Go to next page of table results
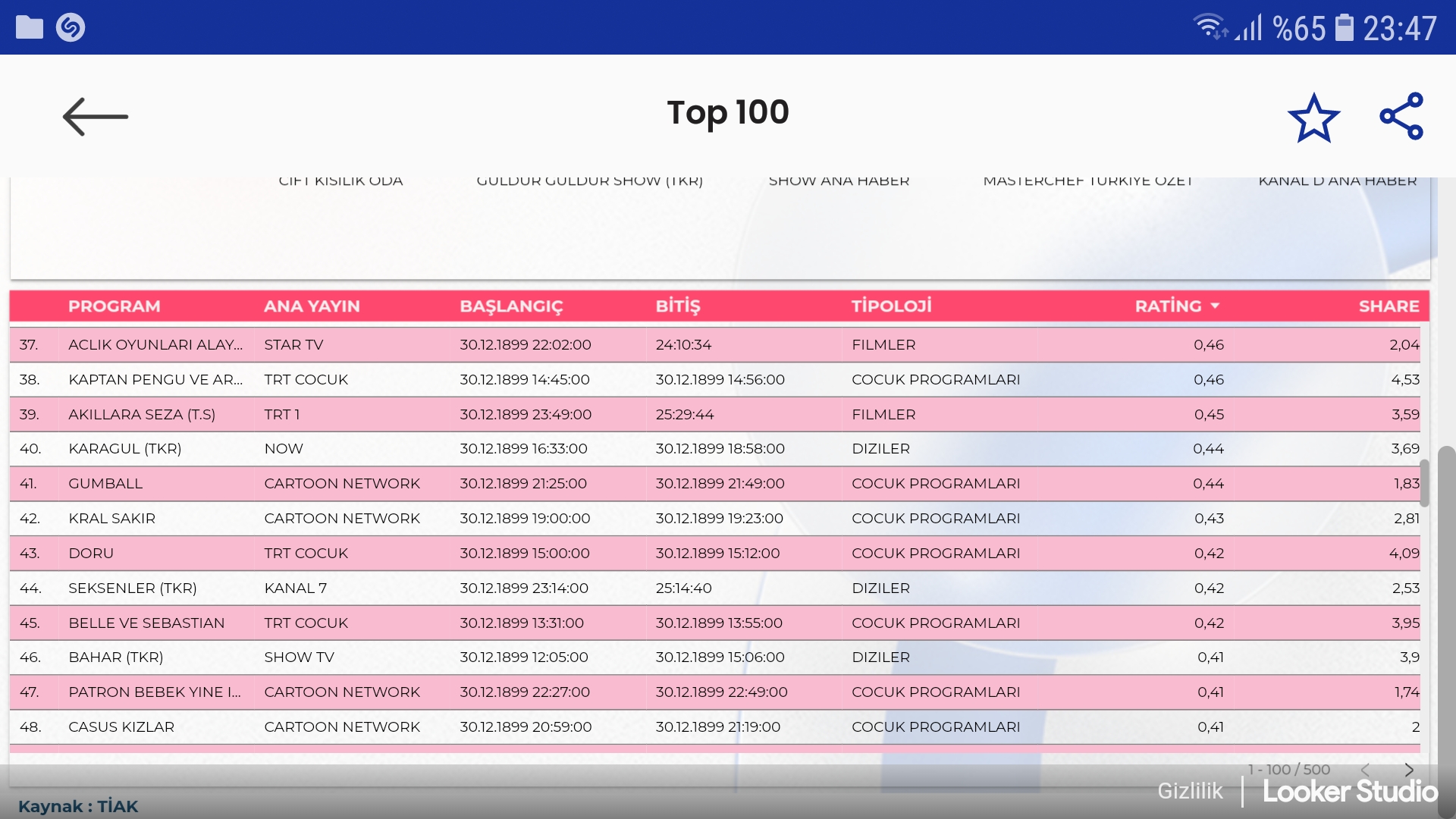 pos(1408,770)
